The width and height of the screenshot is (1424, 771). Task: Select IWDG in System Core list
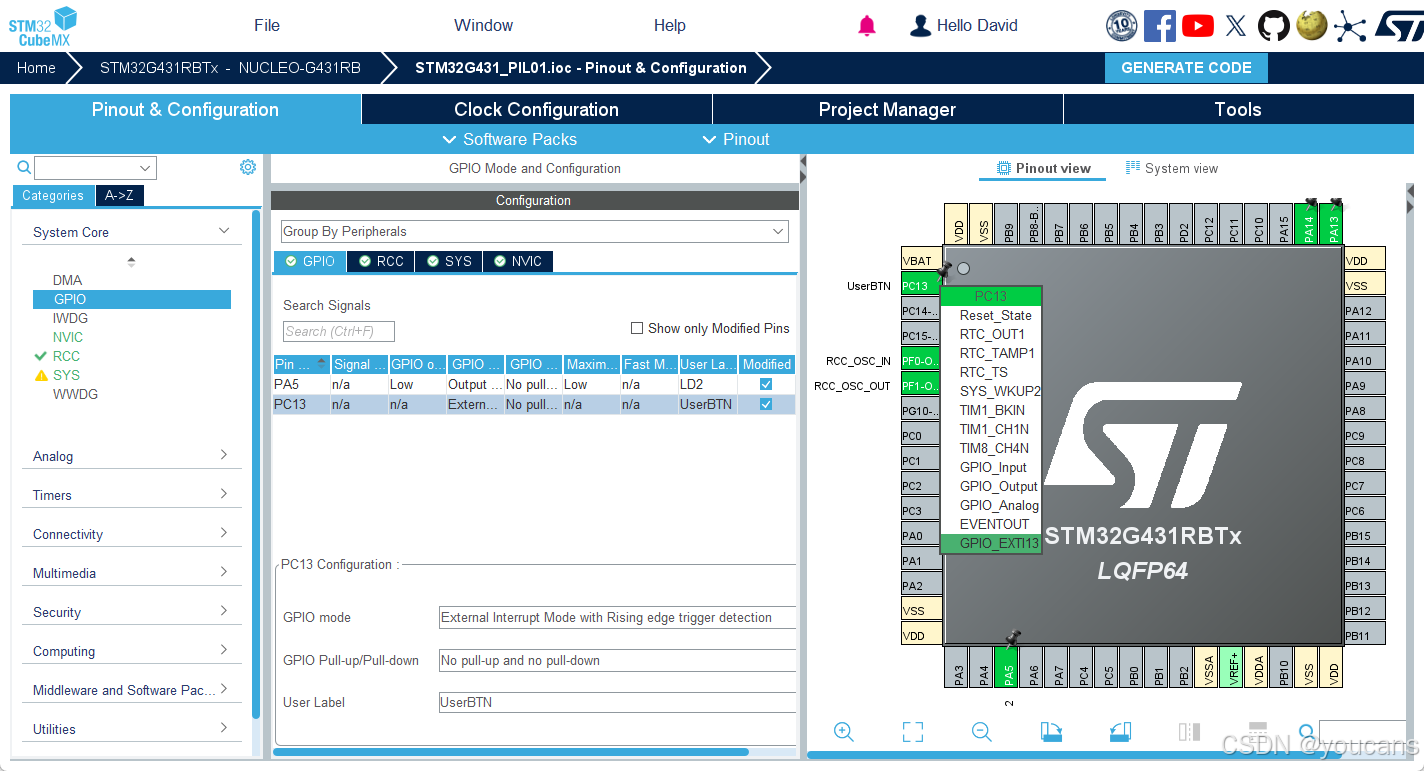click(70, 318)
